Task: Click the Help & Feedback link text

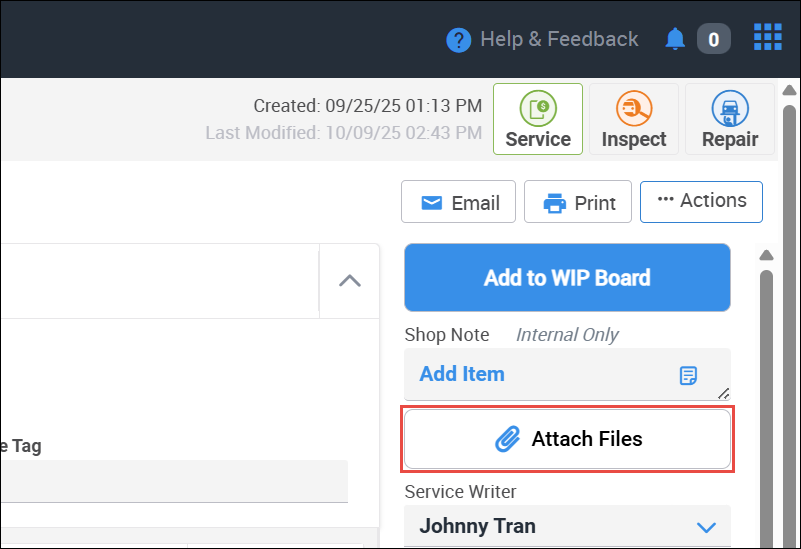Action: pyautogui.click(x=559, y=39)
